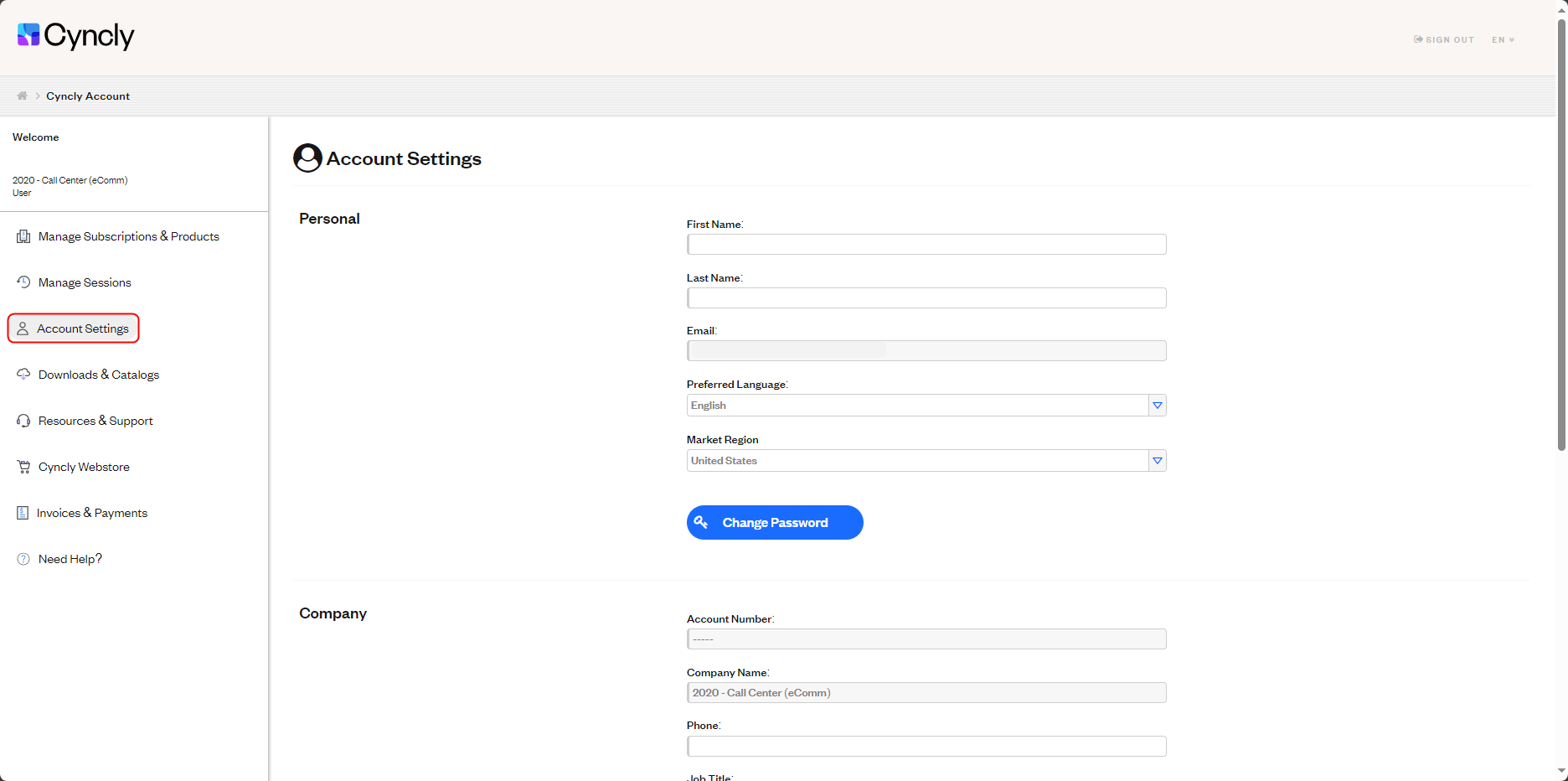The height and width of the screenshot is (781, 1568).
Task: Open the Market Region dropdown
Action: [x=926, y=460]
